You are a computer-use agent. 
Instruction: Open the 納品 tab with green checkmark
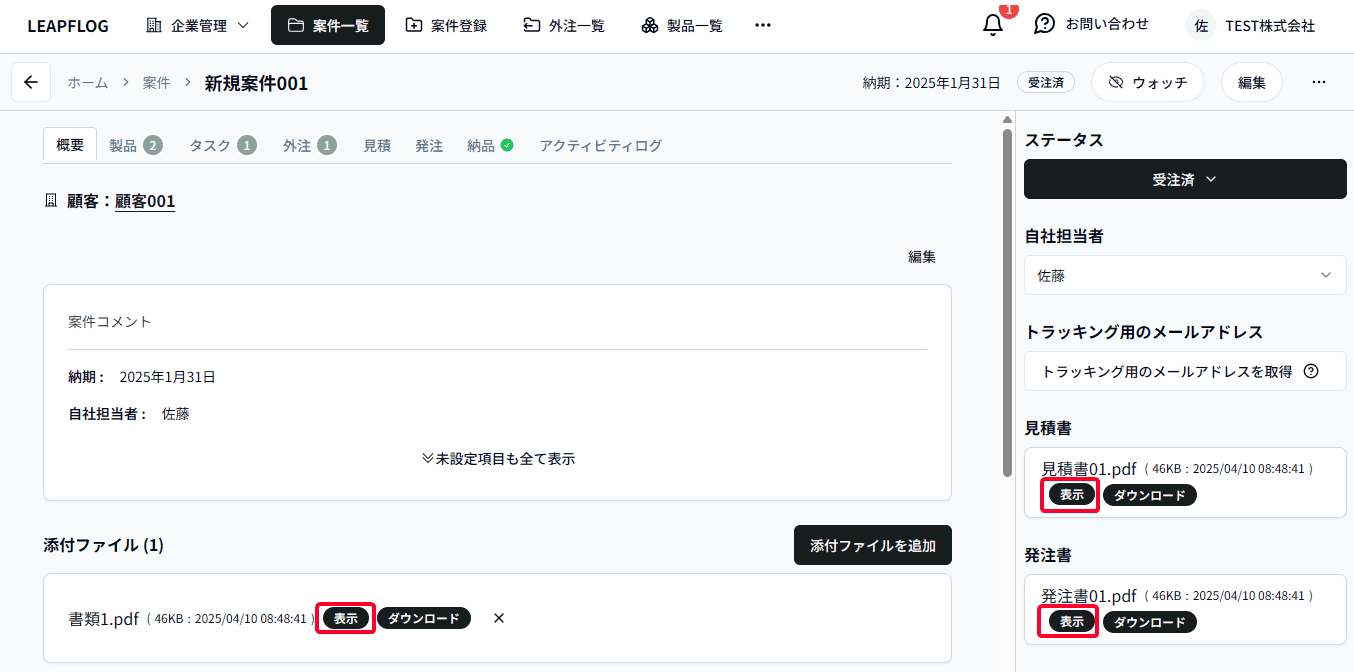[x=489, y=145]
